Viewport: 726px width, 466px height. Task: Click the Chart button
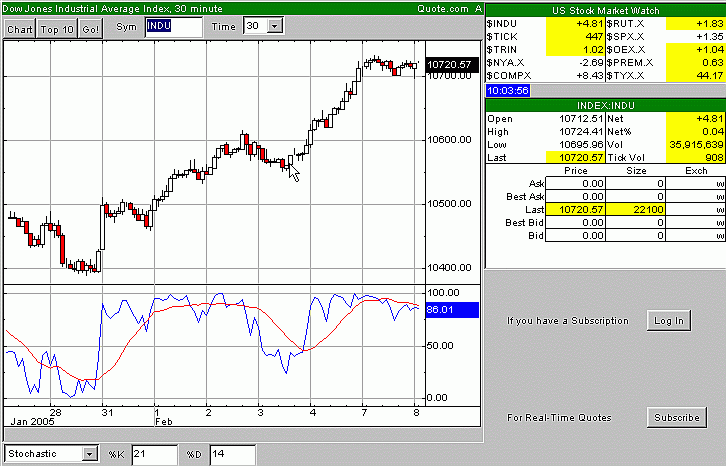[x=20, y=29]
